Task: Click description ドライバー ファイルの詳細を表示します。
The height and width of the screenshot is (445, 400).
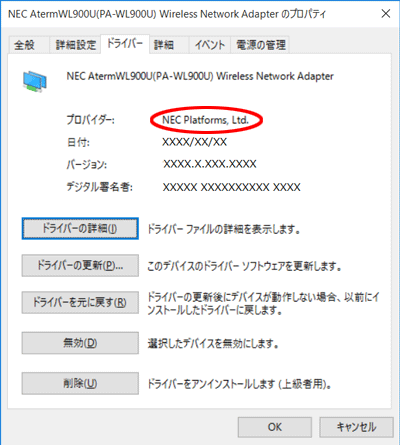Action: coord(224,229)
